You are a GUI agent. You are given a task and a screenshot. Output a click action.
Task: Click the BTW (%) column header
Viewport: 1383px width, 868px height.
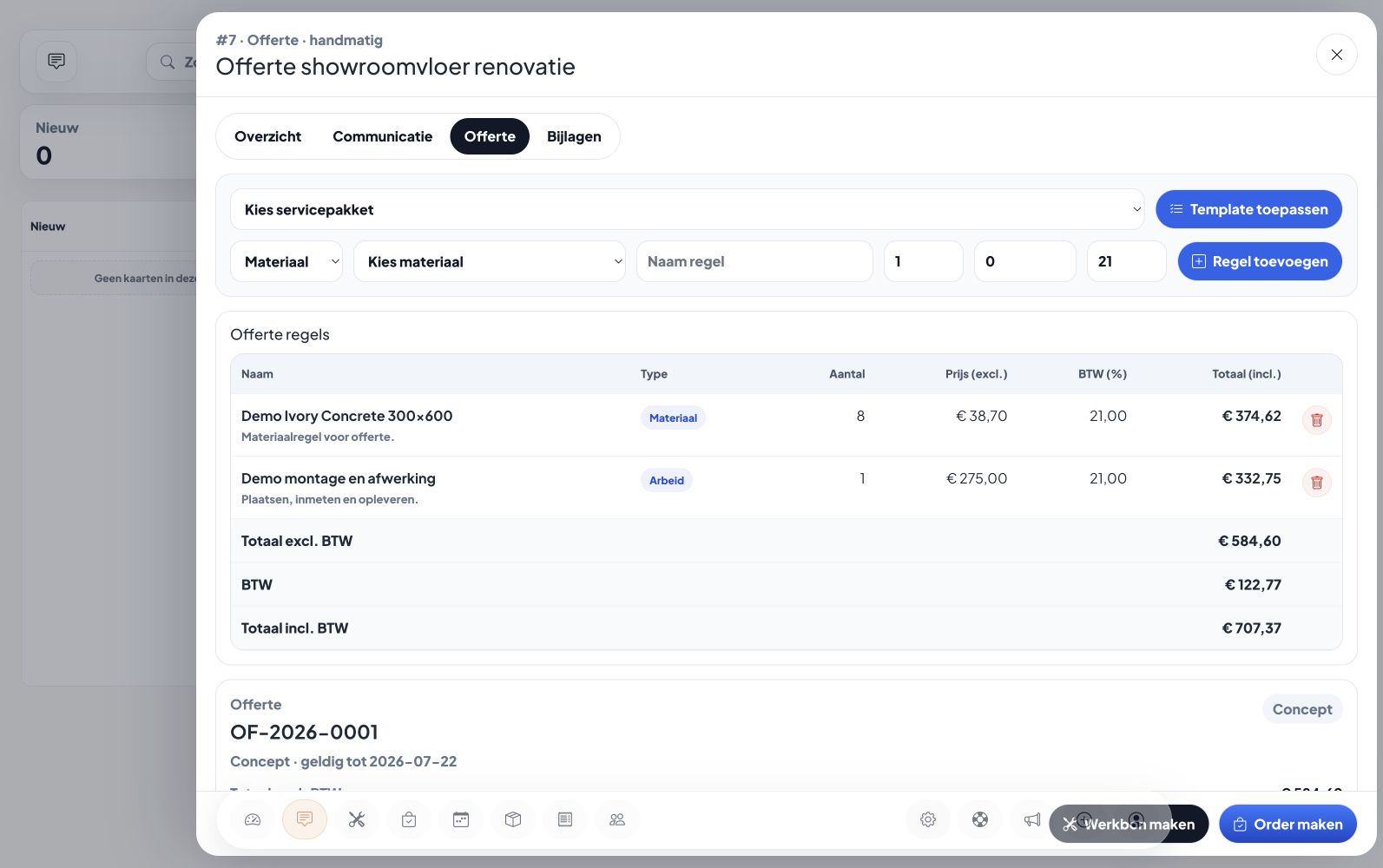(1103, 374)
